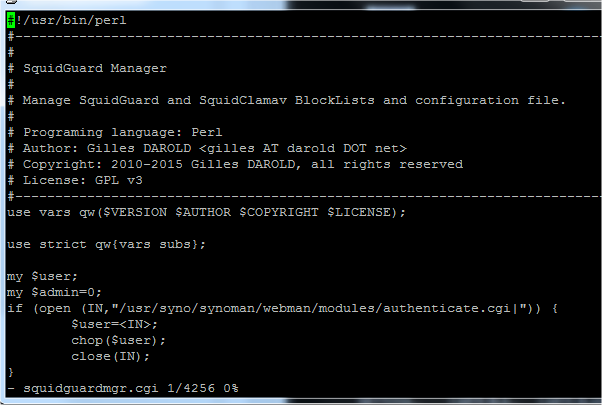Screen dimensions: 602x405
Task: Click the SquidGuard Manager title comment
Action: coord(95,68)
